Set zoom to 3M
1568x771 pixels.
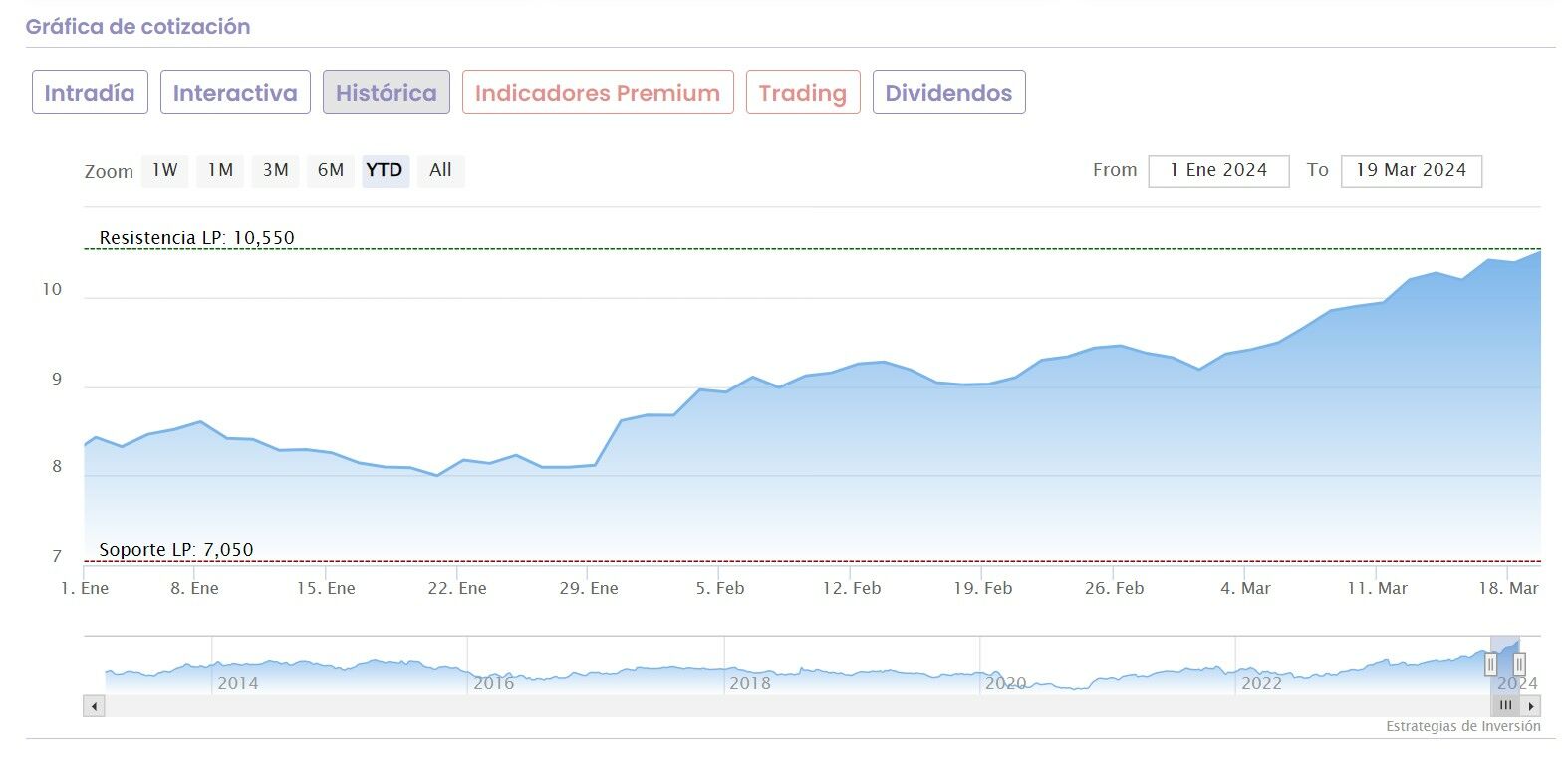point(276,170)
